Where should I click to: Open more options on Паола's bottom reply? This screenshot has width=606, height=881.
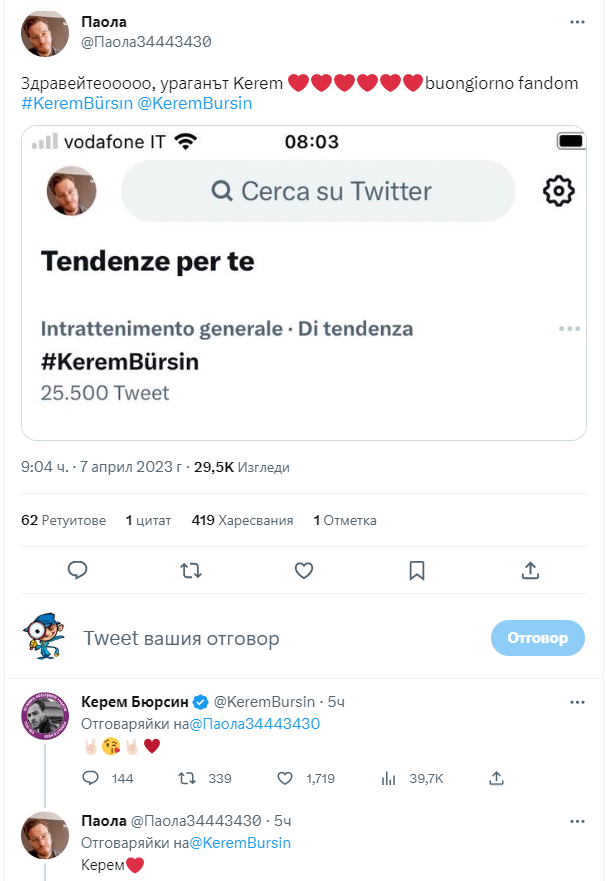[577, 821]
